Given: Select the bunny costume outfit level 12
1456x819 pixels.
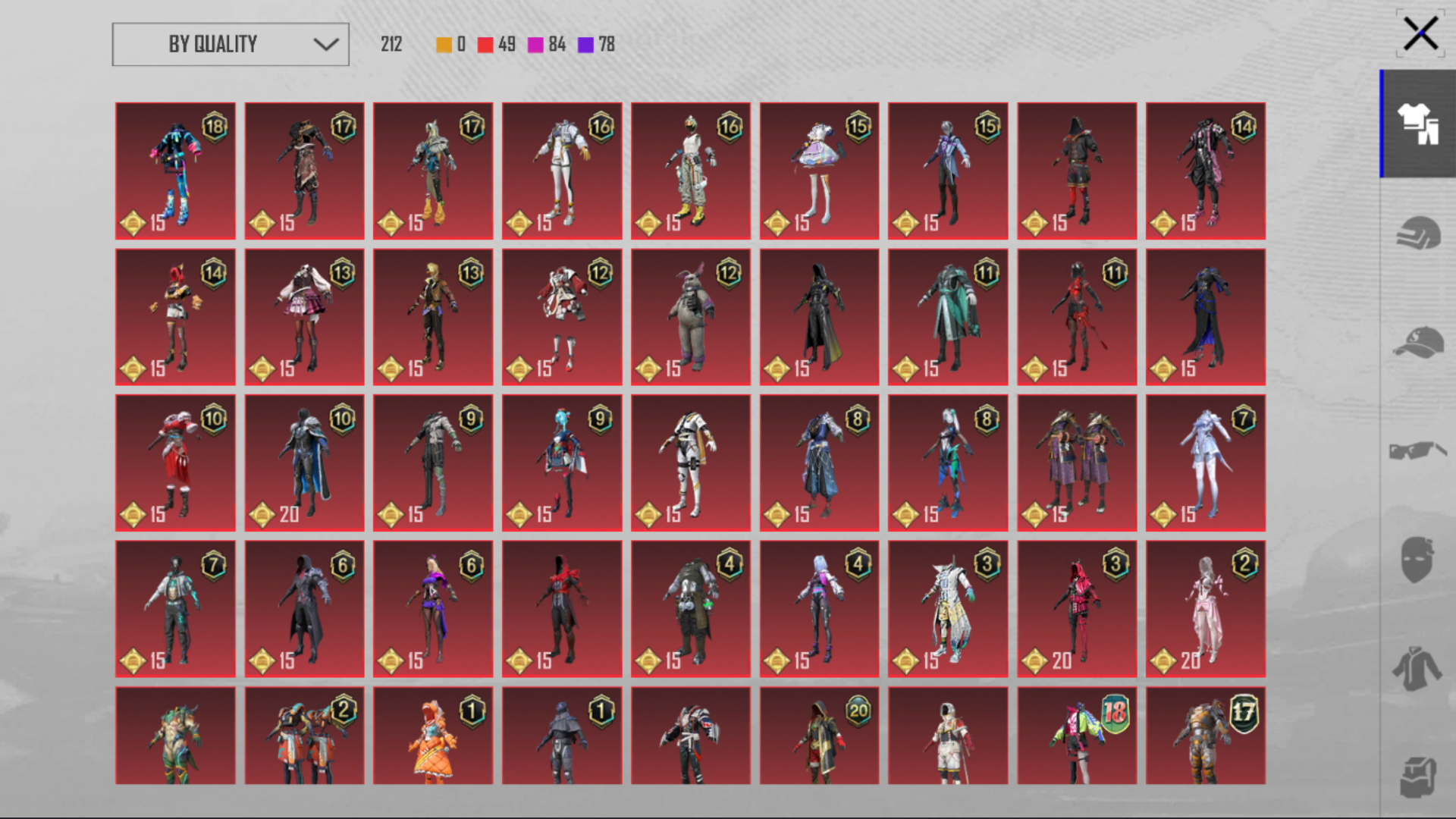Looking at the screenshot, I should (691, 317).
